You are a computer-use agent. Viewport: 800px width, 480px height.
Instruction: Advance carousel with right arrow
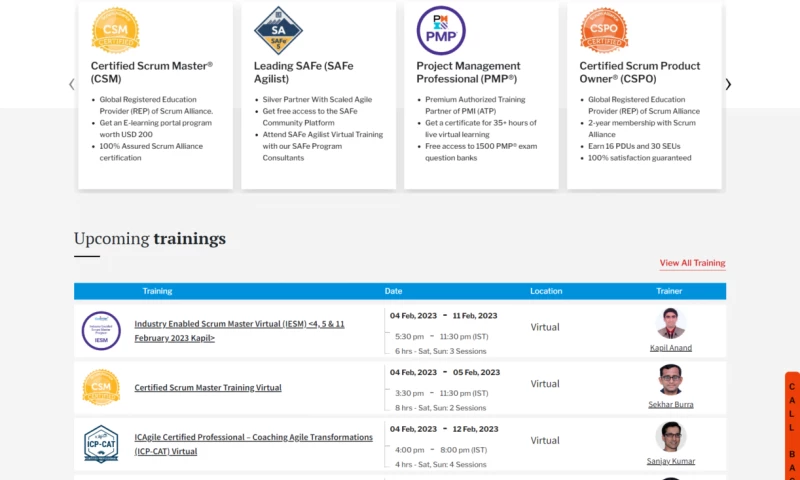point(728,84)
